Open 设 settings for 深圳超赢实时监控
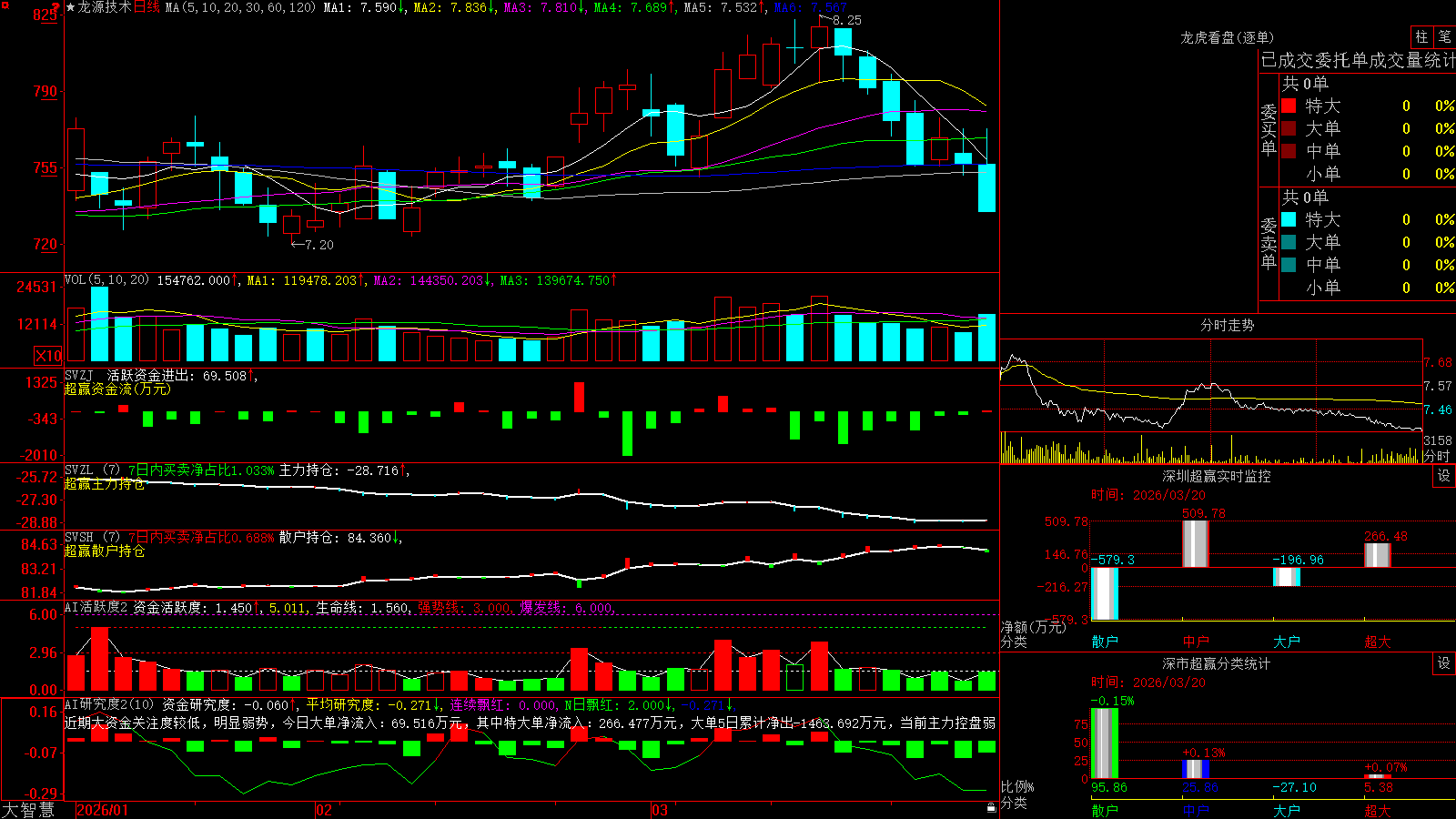 click(x=1444, y=476)
